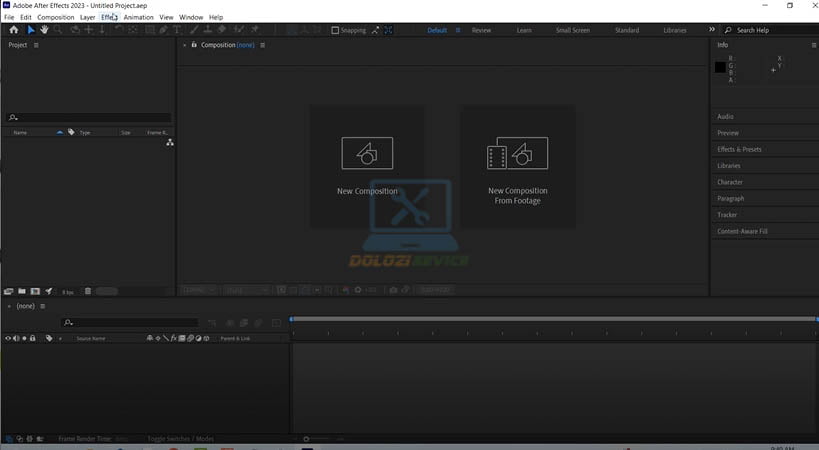
Task: Open the Info panel menu
Action: (x=813, y=45)
